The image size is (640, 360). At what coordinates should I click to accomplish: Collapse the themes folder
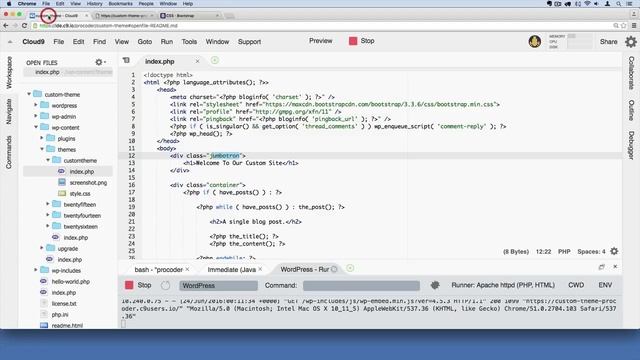point(42,149)
